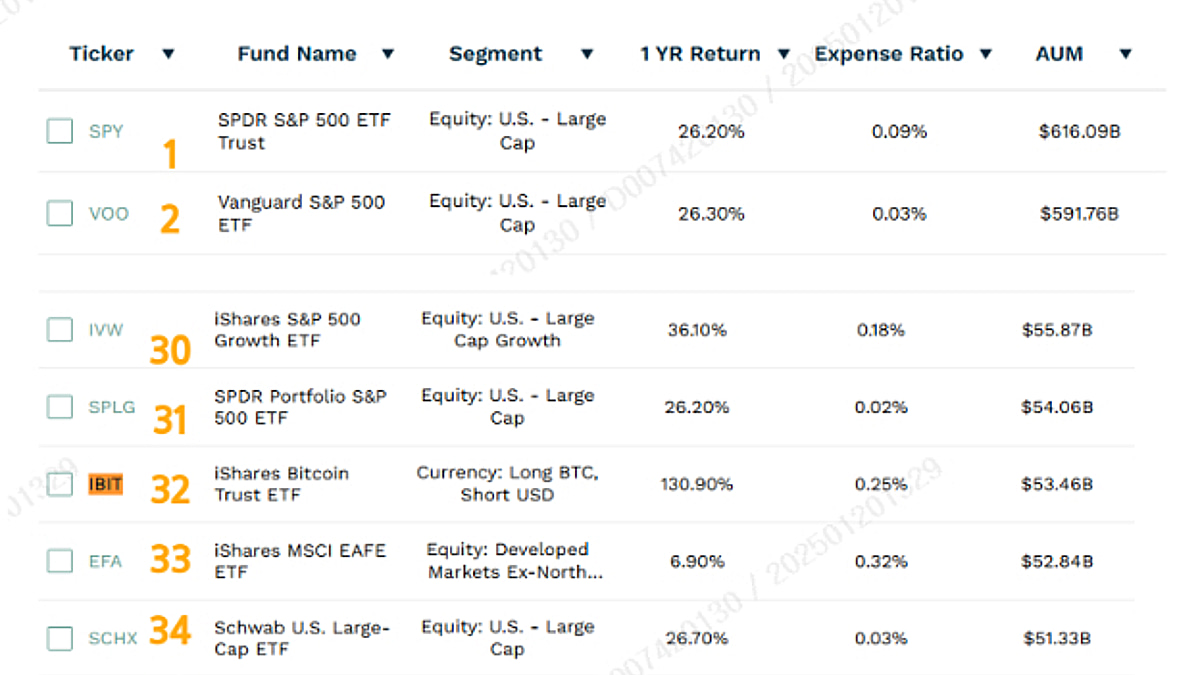Click the EFA ticker link
The height and width of the screenshot is (675, 1200).
(105, 561)
